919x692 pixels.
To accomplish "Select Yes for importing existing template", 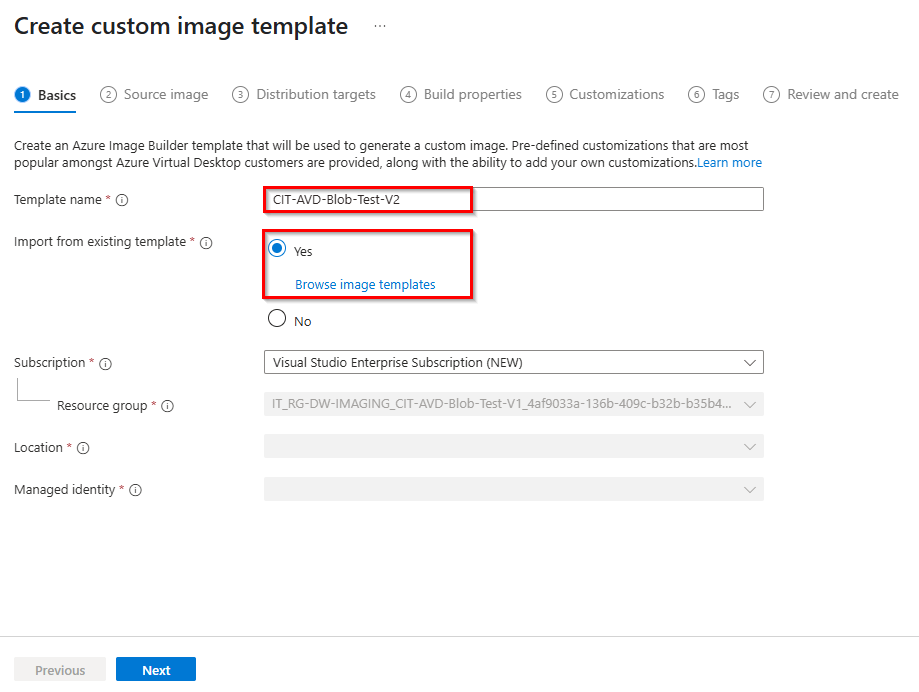I will pos(277,248).
